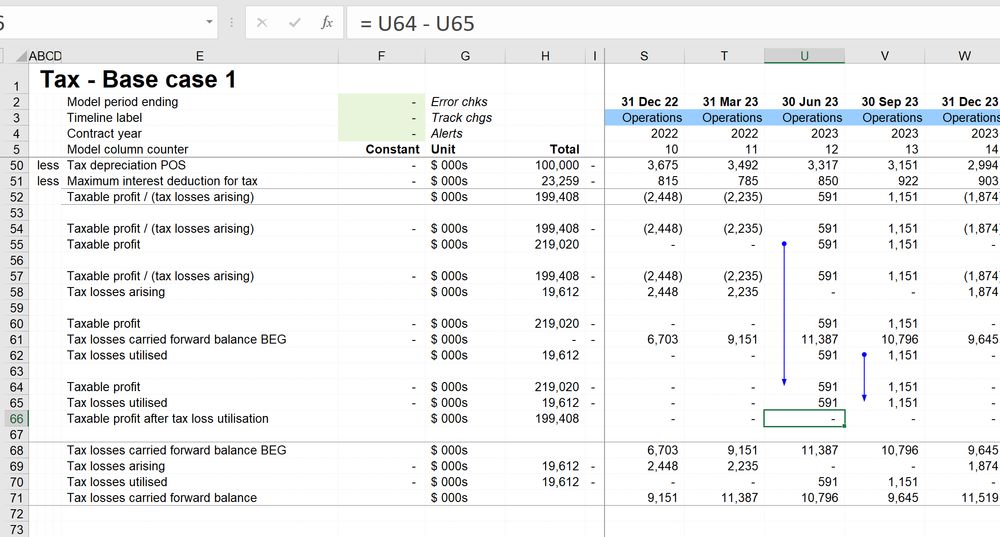
Task: Click into the formula bar showing U64 - U65
Action: click(x=670, y=22)
